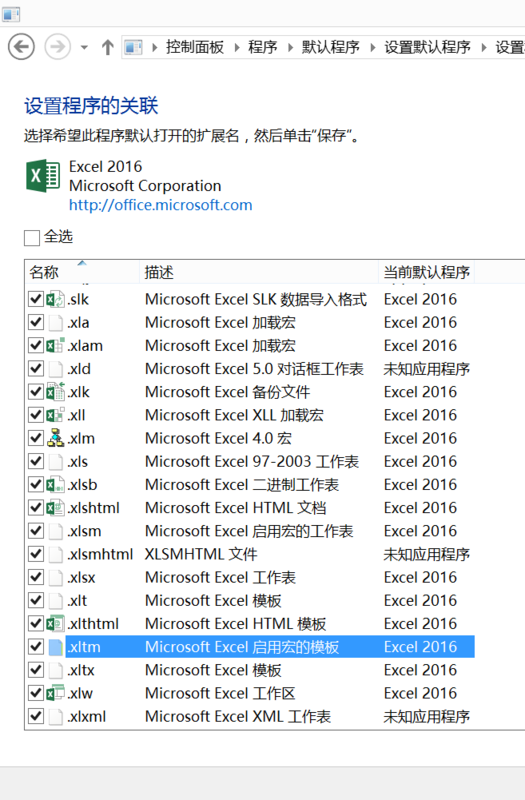Navigate to 设置默认程序 breadcrumb
Image resolution: width=525 pixels, height=800 pixels.
[427, 47]
